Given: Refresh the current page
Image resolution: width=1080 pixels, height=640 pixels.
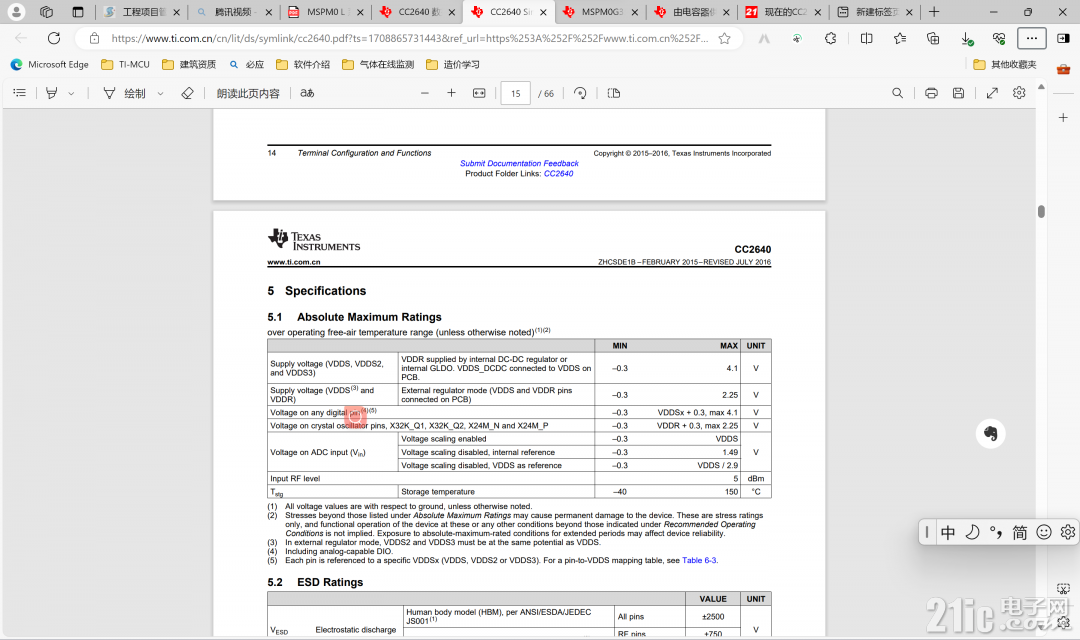Looking at the screenshot, I should (54, 38).
